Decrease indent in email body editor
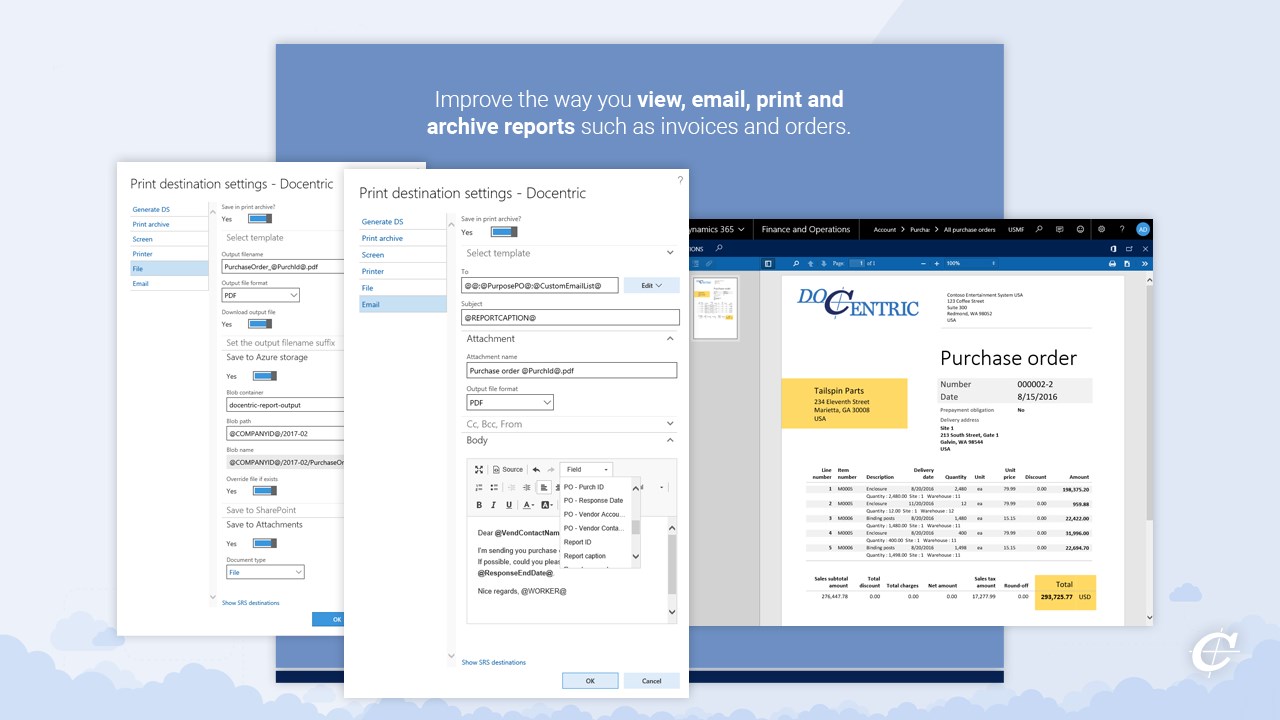1280x720 pixels. 512,487
